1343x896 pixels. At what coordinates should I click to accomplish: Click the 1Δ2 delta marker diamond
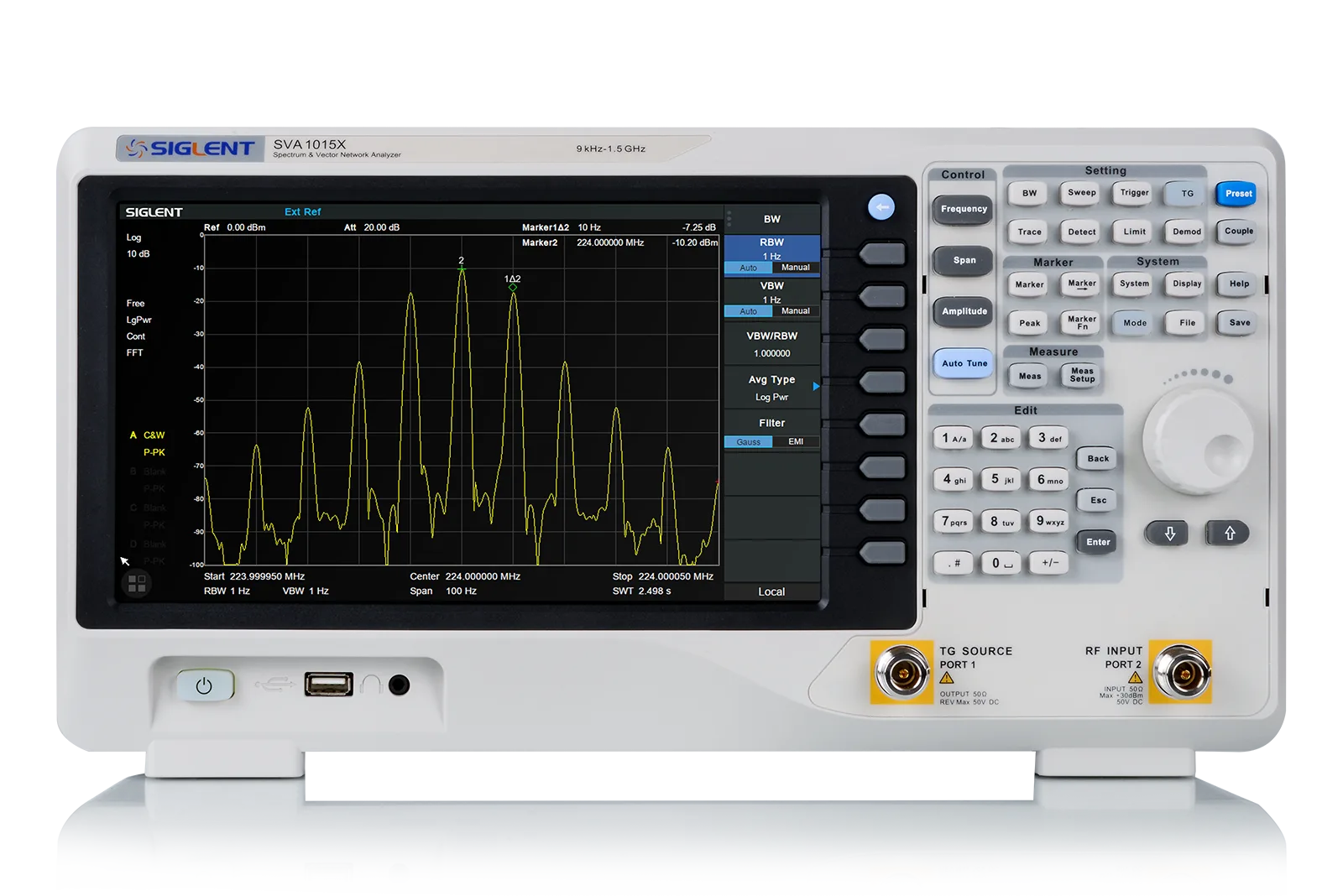coord(513,287)
